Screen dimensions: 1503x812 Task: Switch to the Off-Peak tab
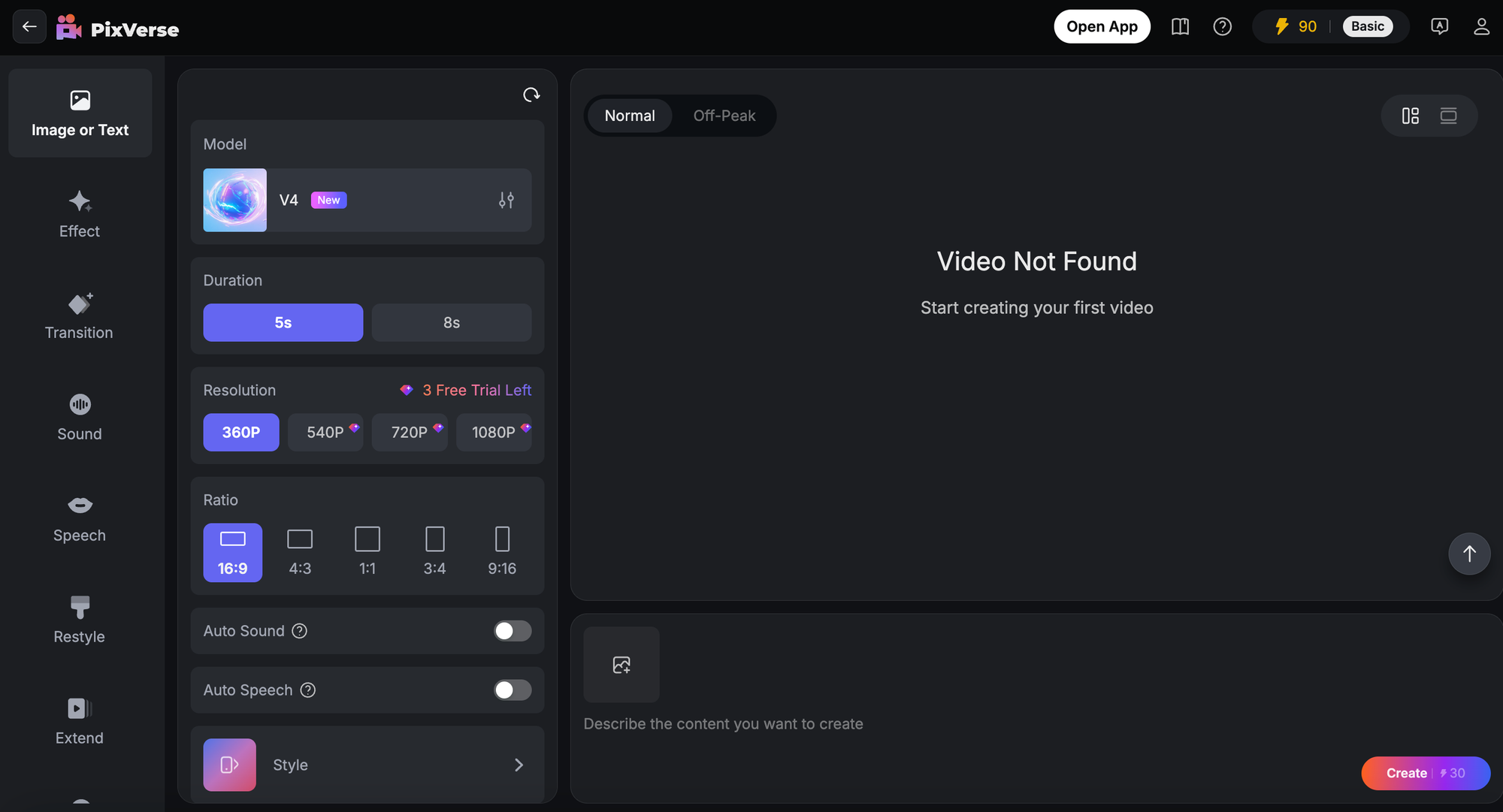coord(724,116)
